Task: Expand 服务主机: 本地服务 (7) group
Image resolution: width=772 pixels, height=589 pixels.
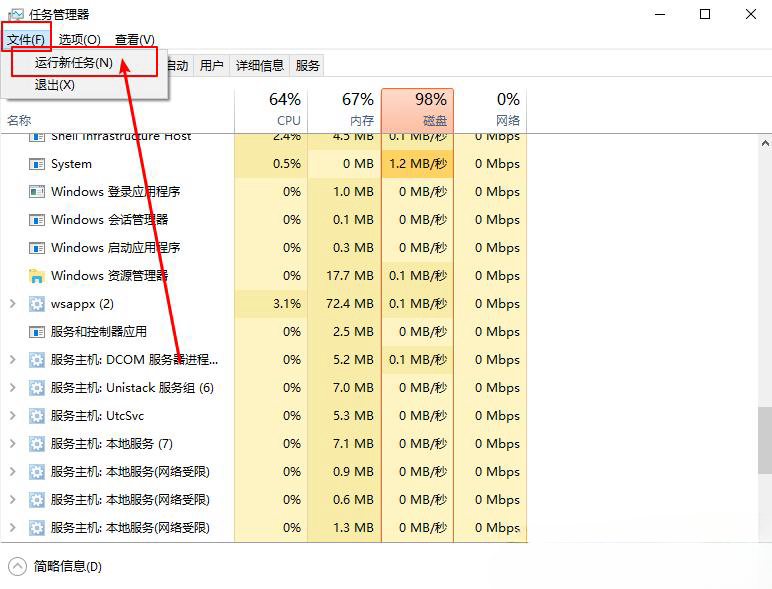Action: [13, 444]
